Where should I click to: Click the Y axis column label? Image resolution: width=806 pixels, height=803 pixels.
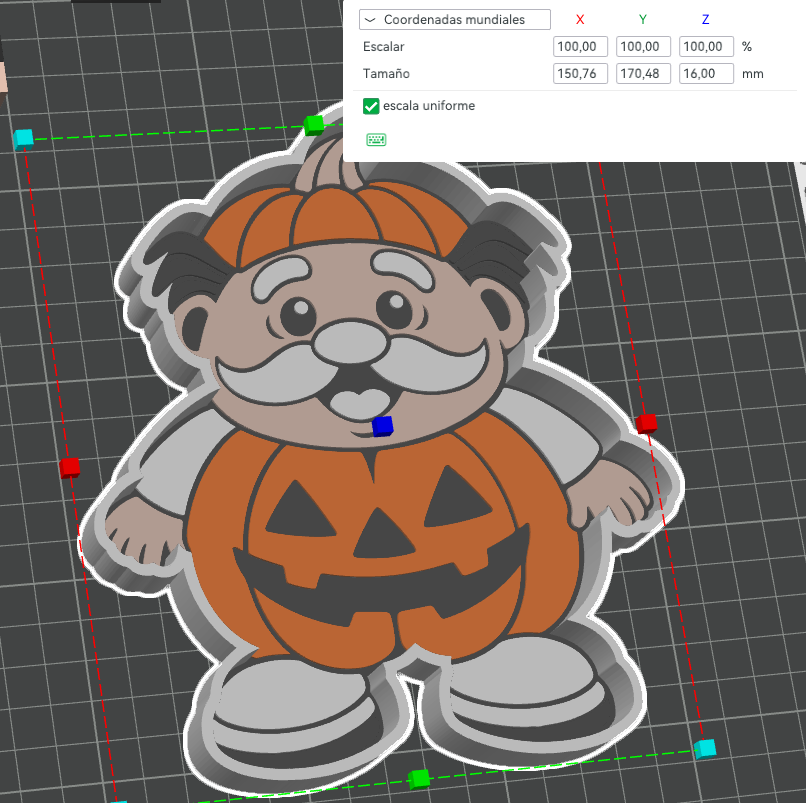coord(643,20)
